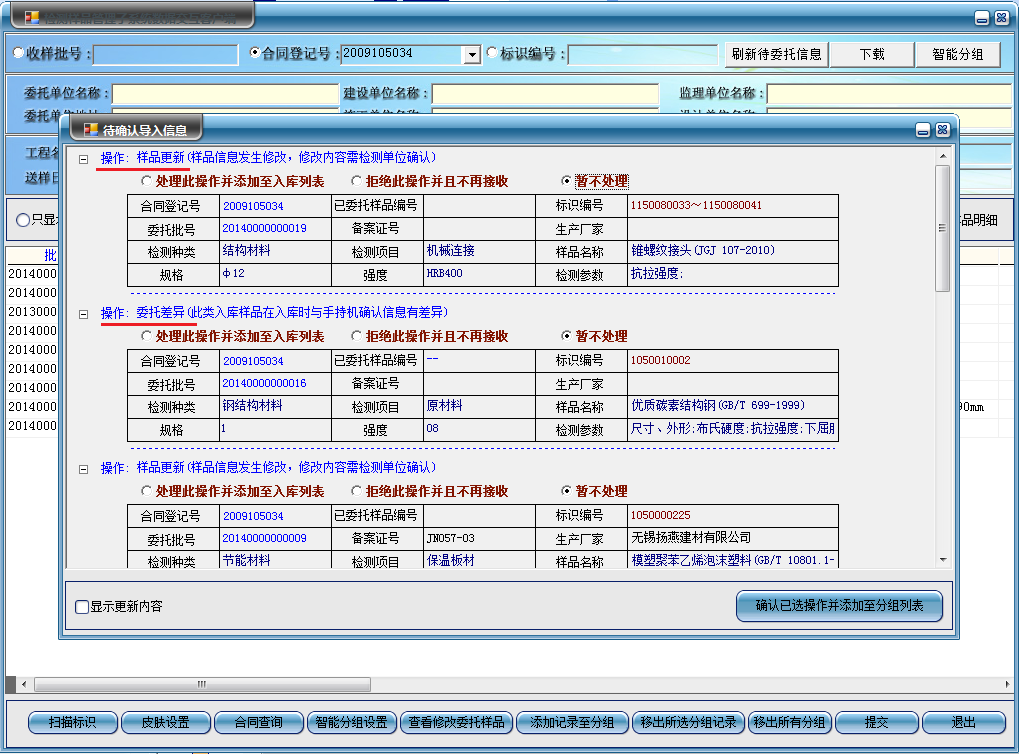Choose 暂不处理 for the third record
Screen dimensions: 1019x754
click(567, 491)
